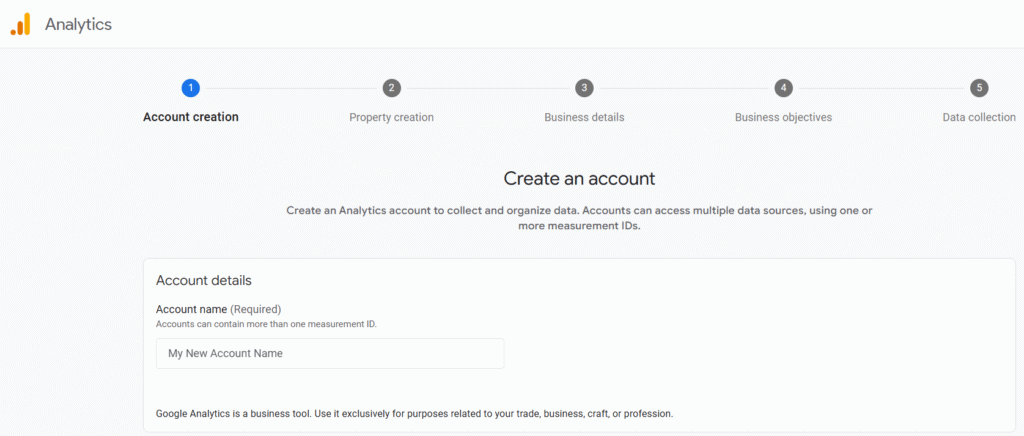Click the Account details section heading
This screenshot has height=436, width=1024.
(x=204, y=281)
